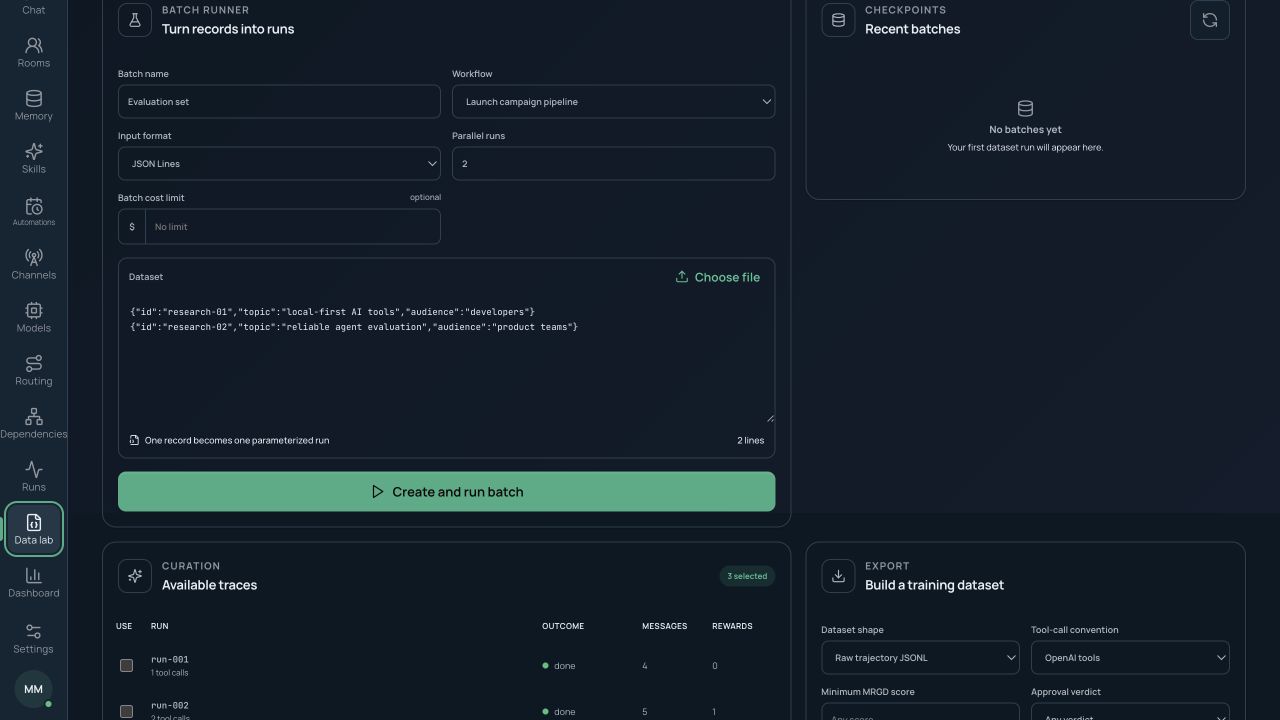Click the Batch Runner flask icon
The image size is (1280, 720).
point(135,20)
